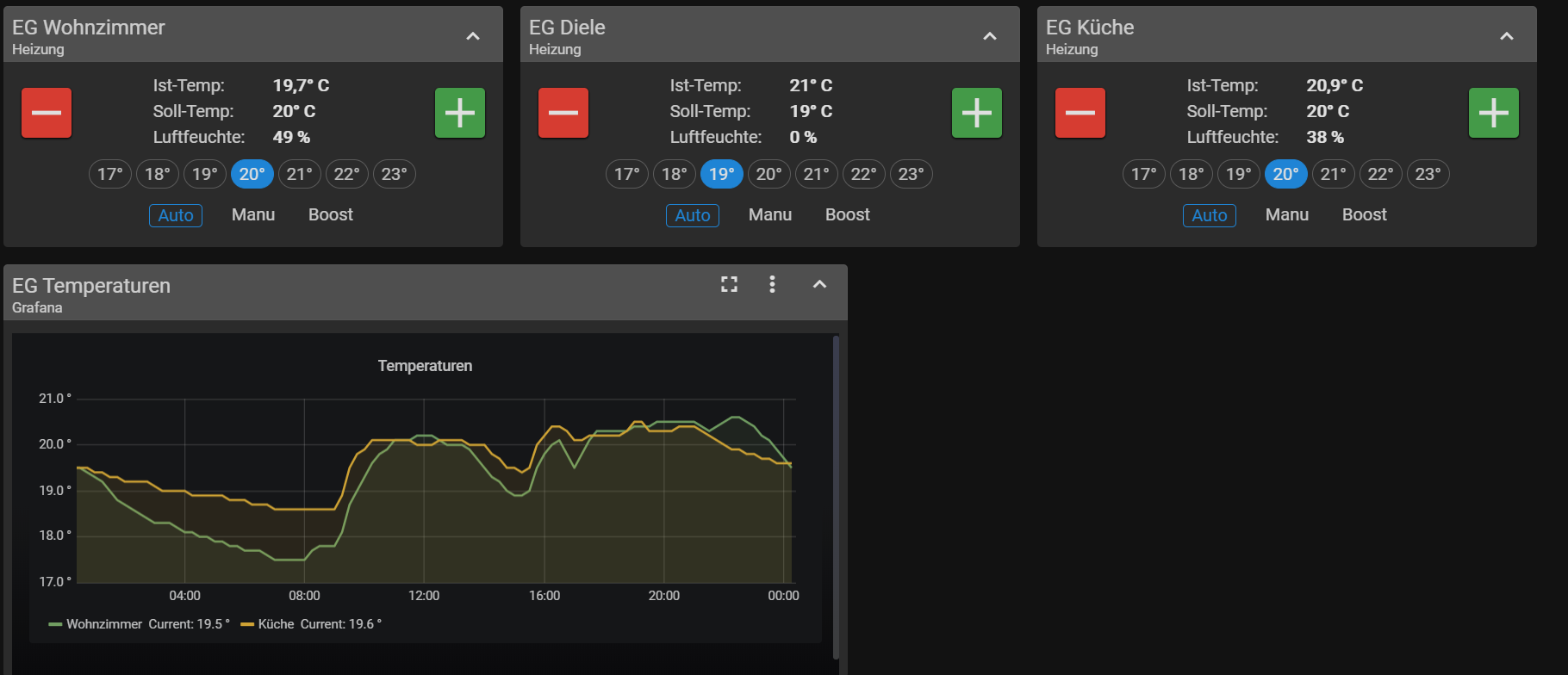Image resolution: width=1568 pixels, height=675 pixels.
Task: Activate Boost mode in EG Diele
Action: pyautogui.click(x=848, y=215)
